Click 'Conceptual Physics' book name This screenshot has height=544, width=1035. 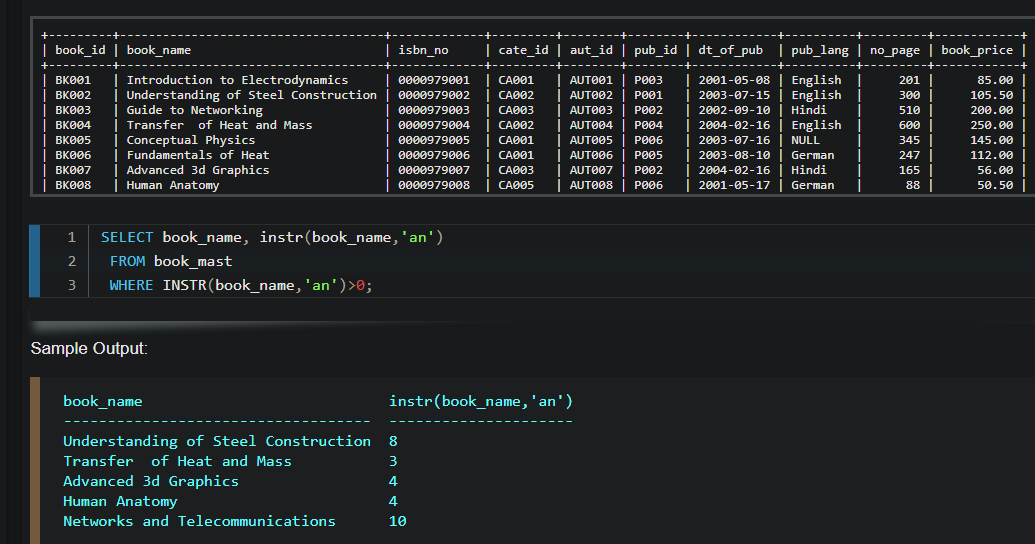[190, 140]
